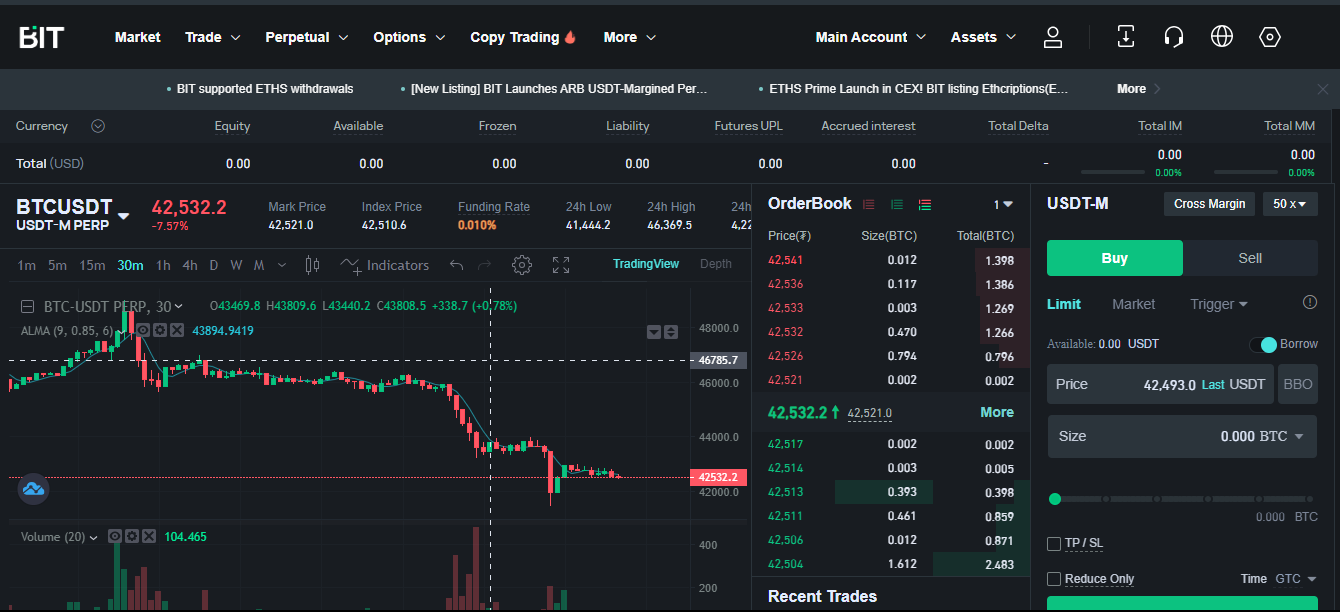Click the TradingView cloud logo on chart
This screenshot has width=1340, height=612.
[x=33, y=489]
